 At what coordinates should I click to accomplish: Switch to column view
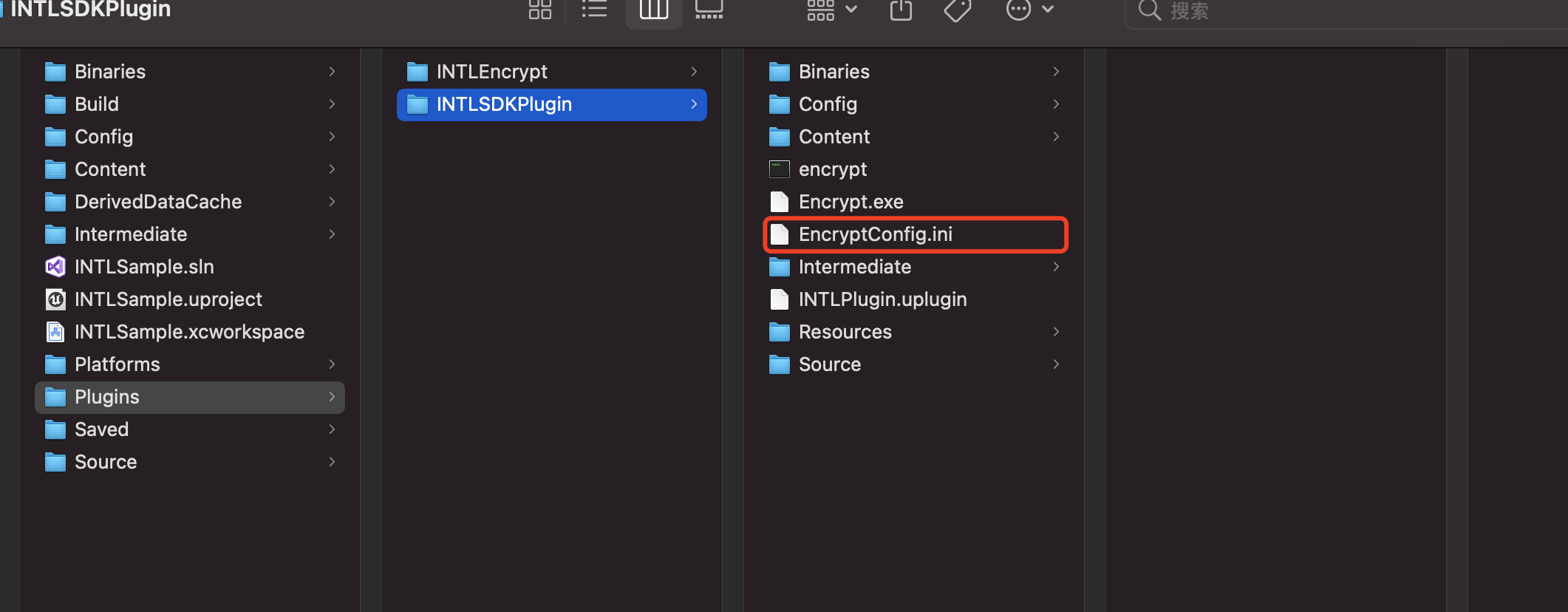(x=653, y=10)
